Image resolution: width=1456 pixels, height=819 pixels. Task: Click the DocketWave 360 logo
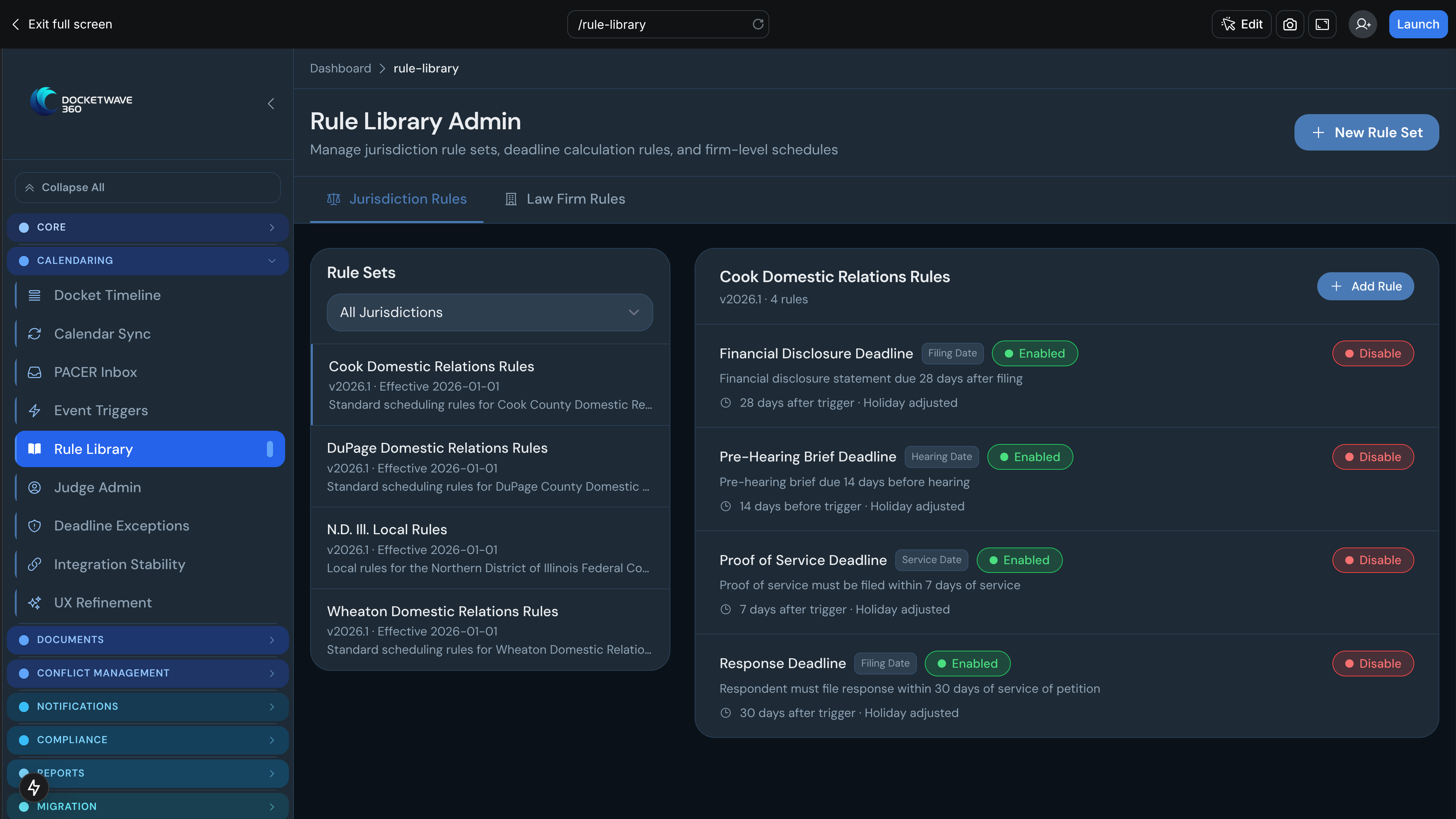click(x=82, y=102)
